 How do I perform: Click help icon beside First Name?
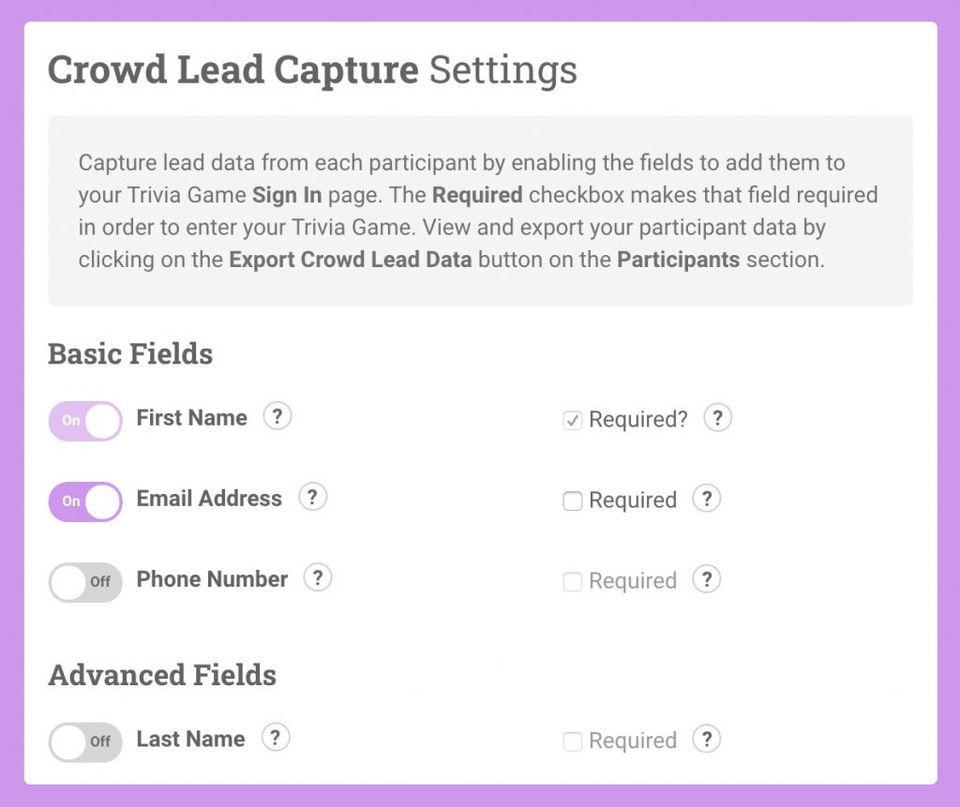coord(277,417)
